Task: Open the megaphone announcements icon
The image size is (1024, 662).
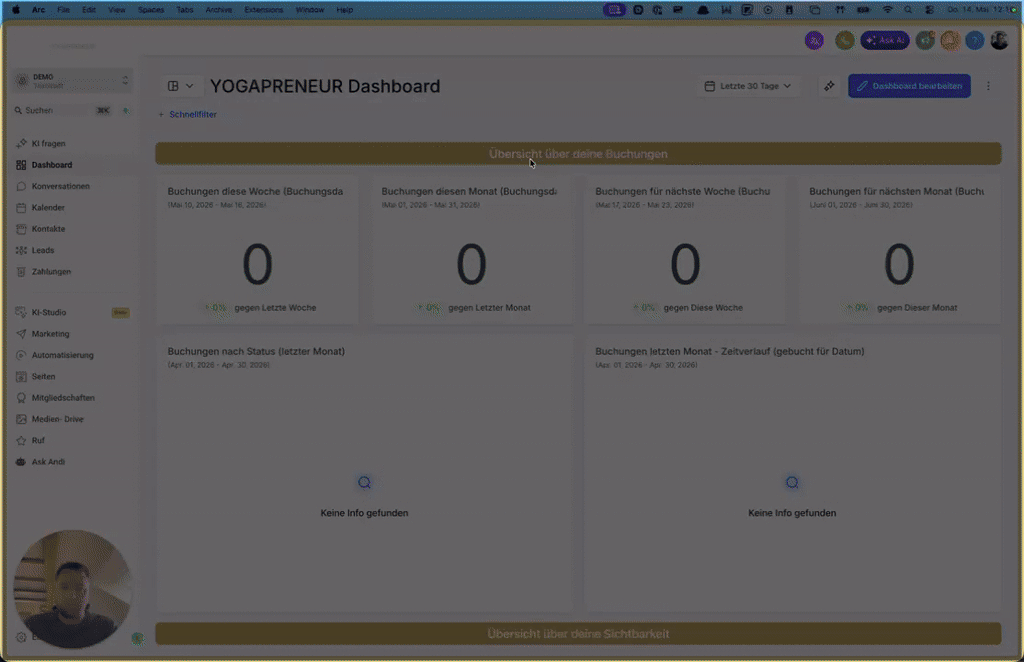Action: click(x=925, y=40)
